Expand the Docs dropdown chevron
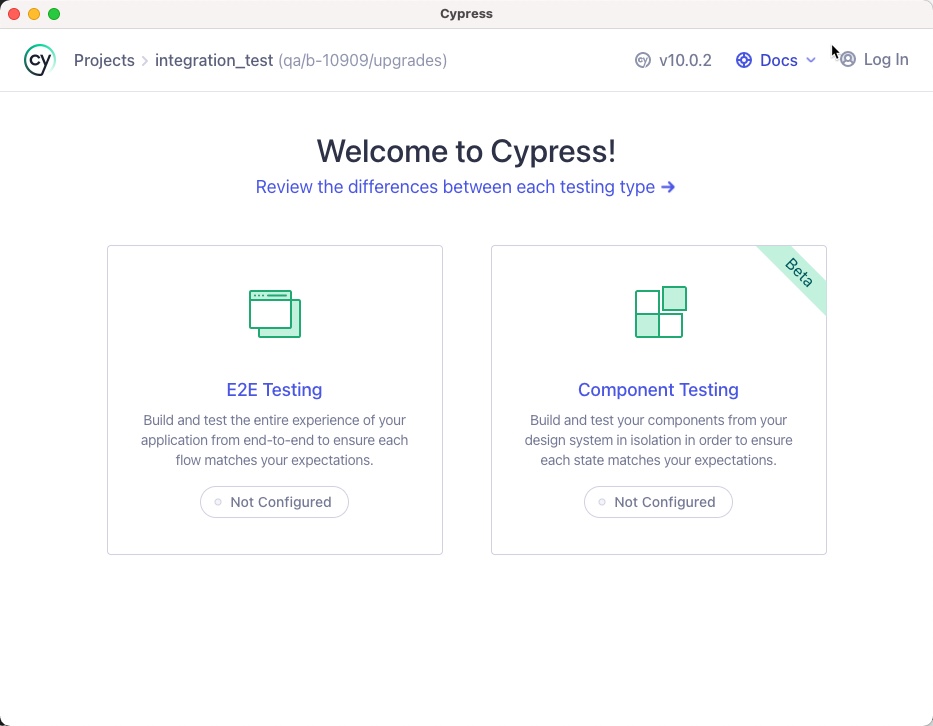The width and height of the screenshot is (933, 726). click(x=810, y=60)
